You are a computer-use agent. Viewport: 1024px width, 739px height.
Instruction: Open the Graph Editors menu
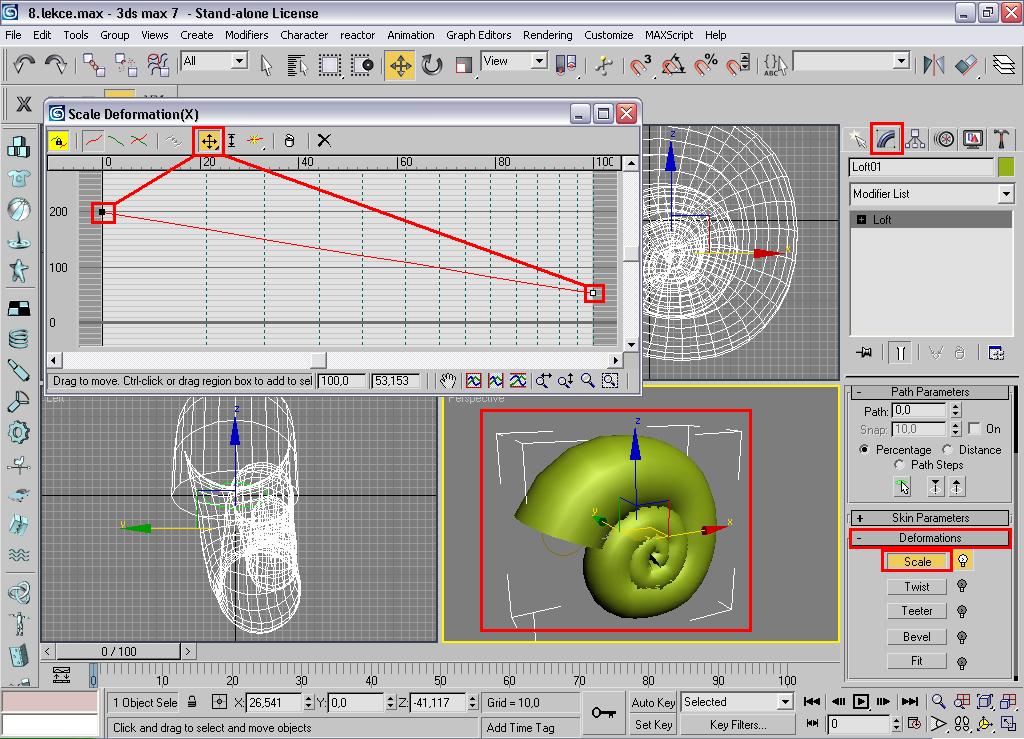click(479, 35)
